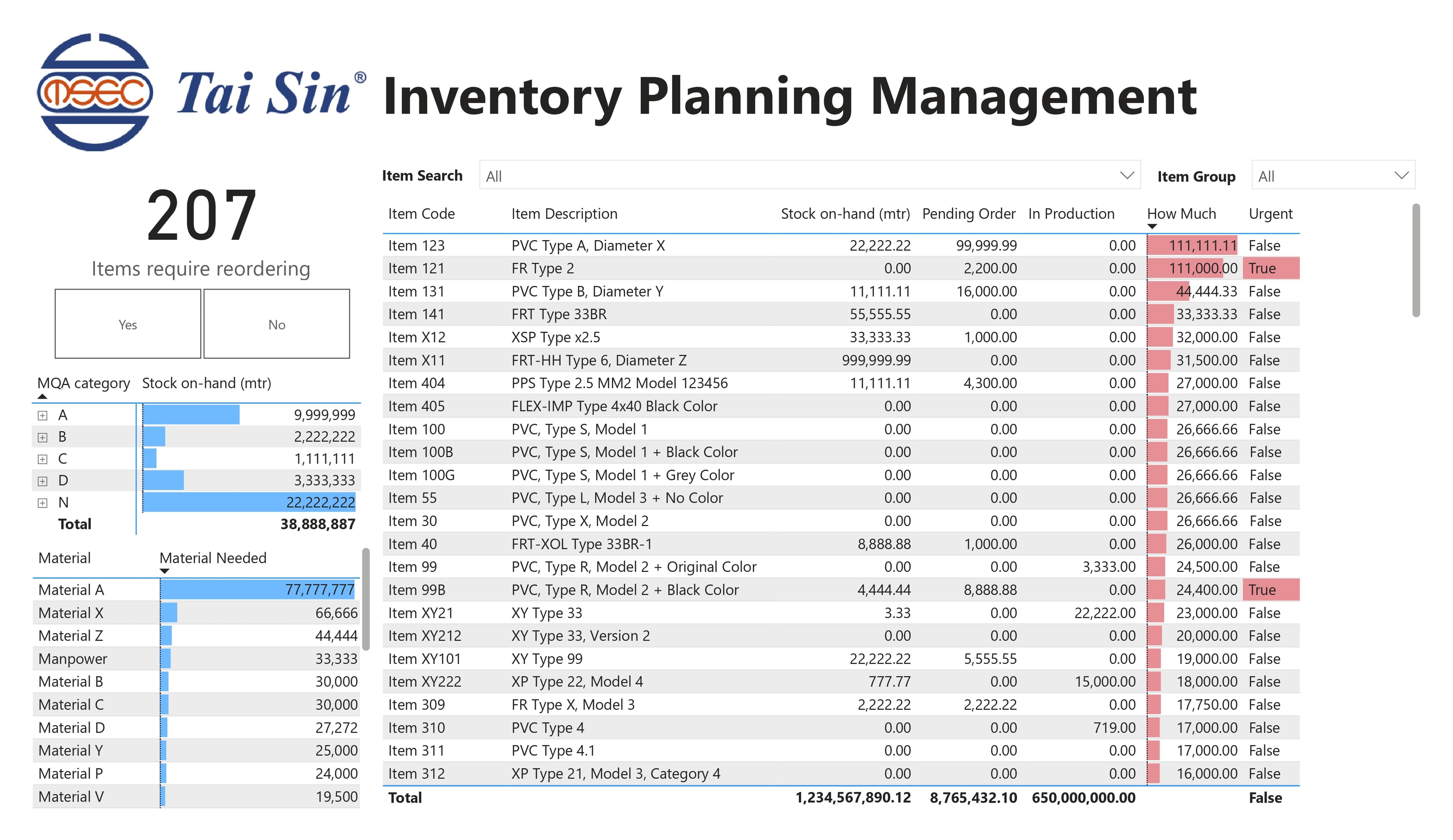
Task: Select the Item XY212 row code
Action: pos(425,636)
